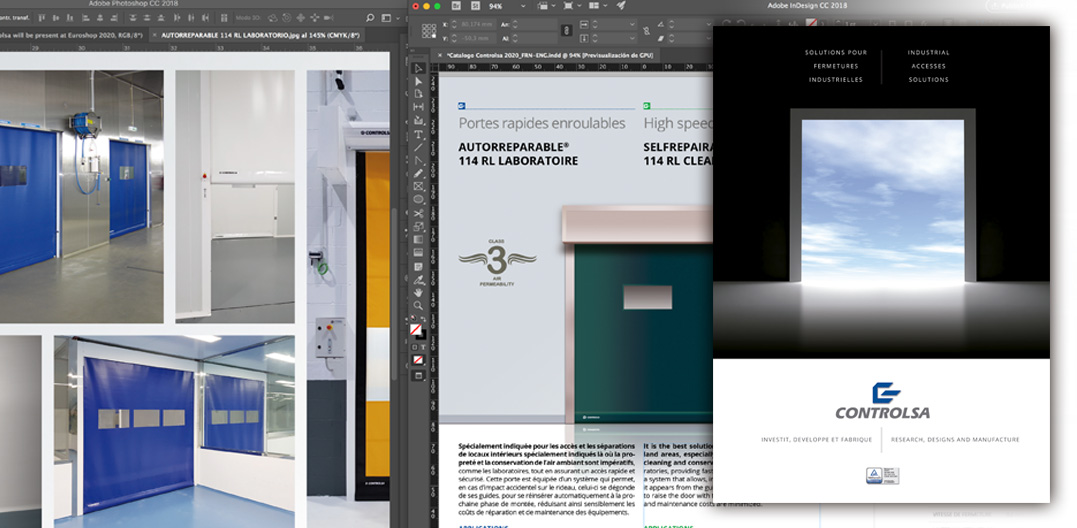1077x528 pixels.
Task: Click the default fill and stroke mini icon
Action: coord(413,317)
